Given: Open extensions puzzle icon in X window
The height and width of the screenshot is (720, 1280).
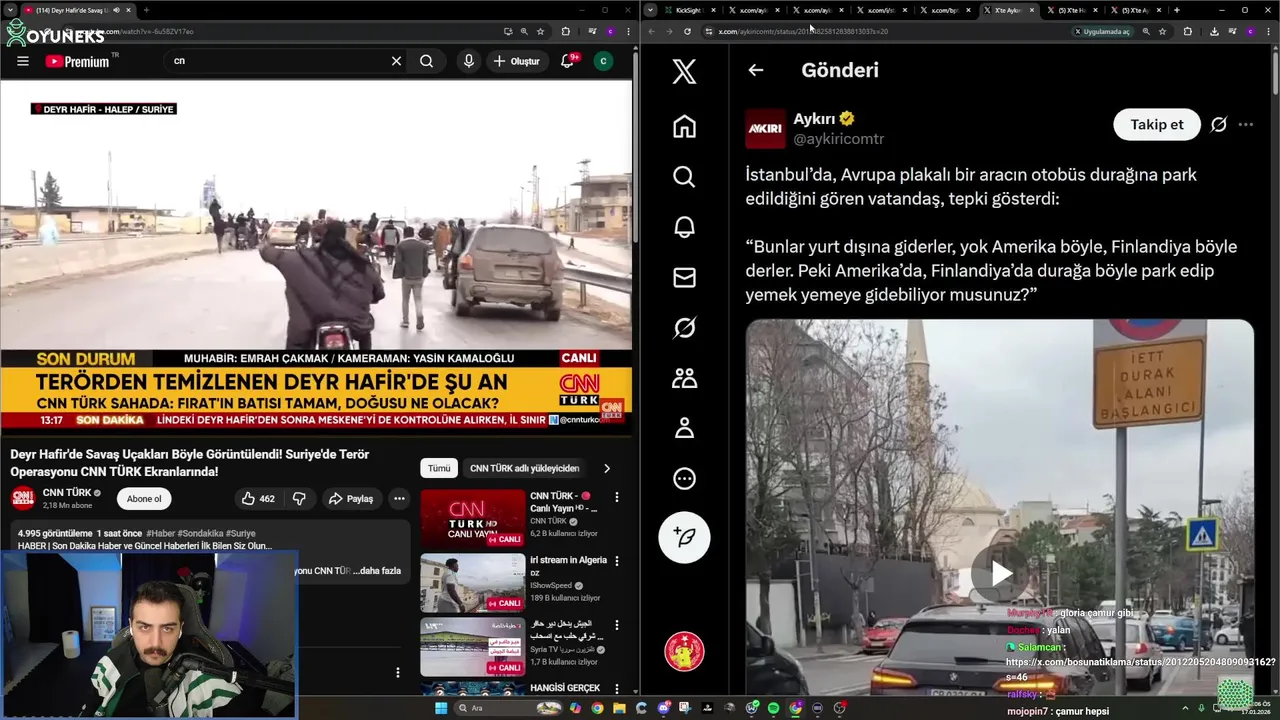Looking at the screenshot, I should pos(1188,31).
